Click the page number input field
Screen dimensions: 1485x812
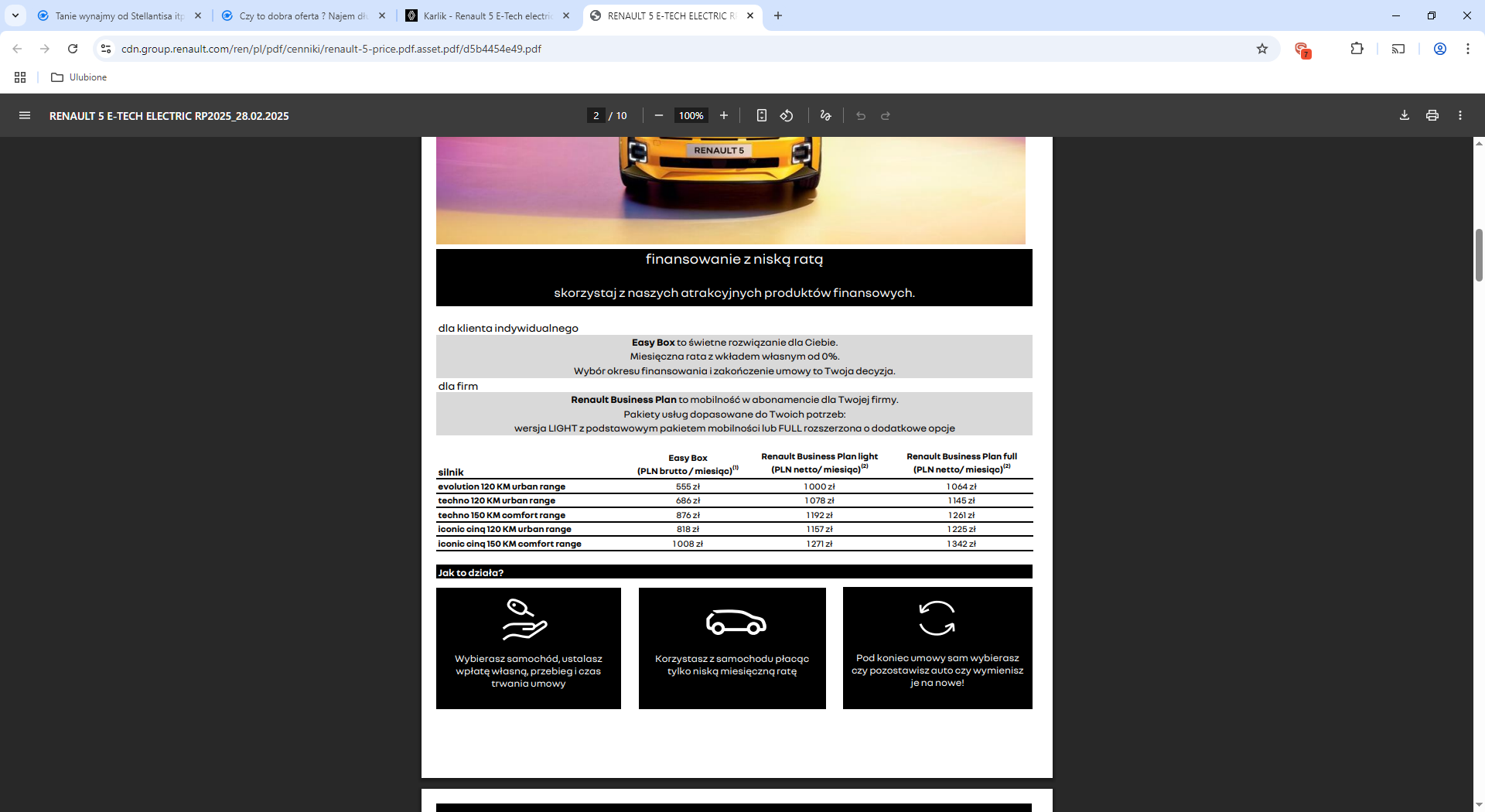(x=596, y=115)
